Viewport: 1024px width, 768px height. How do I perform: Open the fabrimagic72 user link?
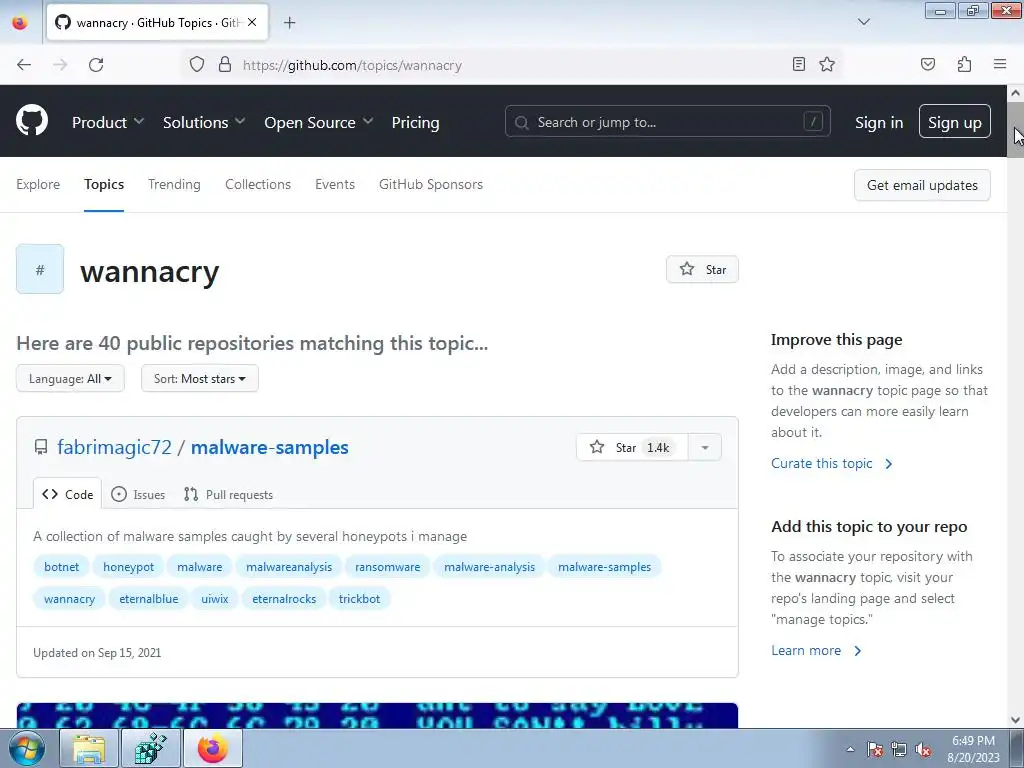click(114, 447)
